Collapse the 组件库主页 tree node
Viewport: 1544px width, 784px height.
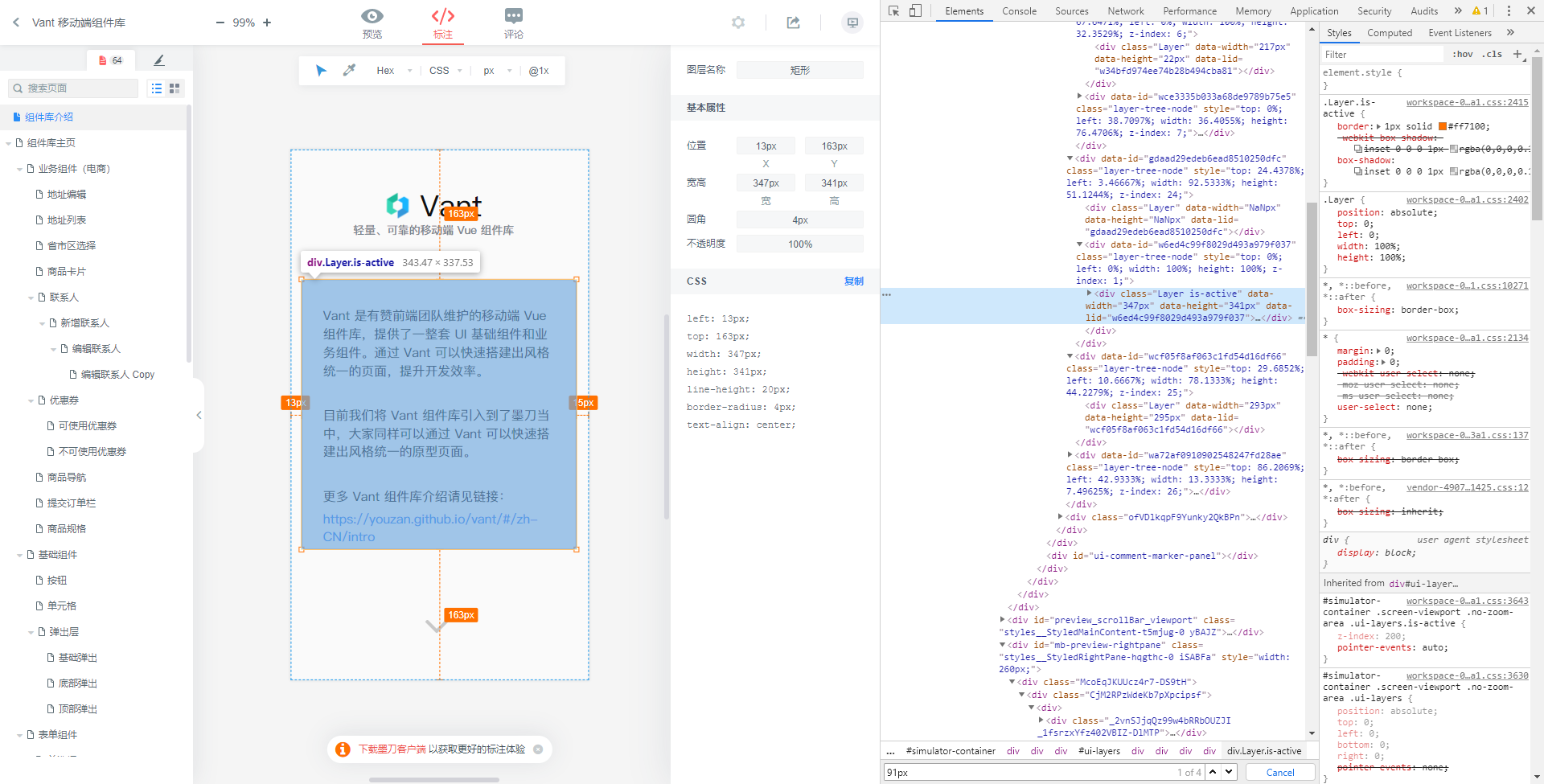point(9,143)
